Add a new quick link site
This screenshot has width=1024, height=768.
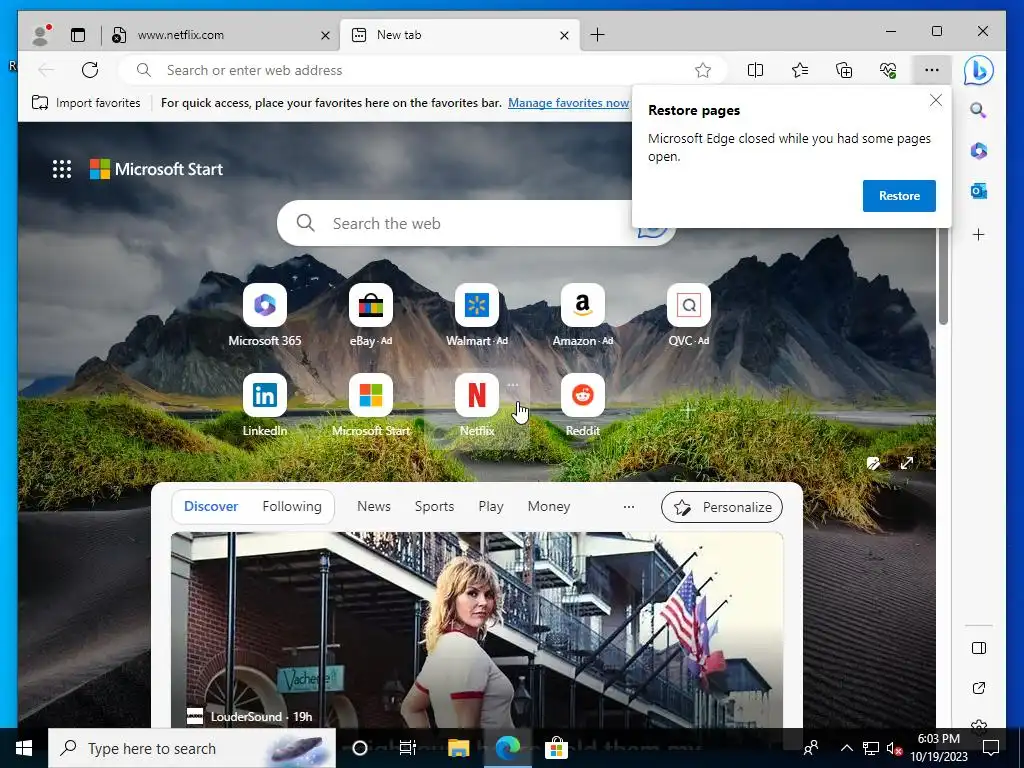point(688,411)
